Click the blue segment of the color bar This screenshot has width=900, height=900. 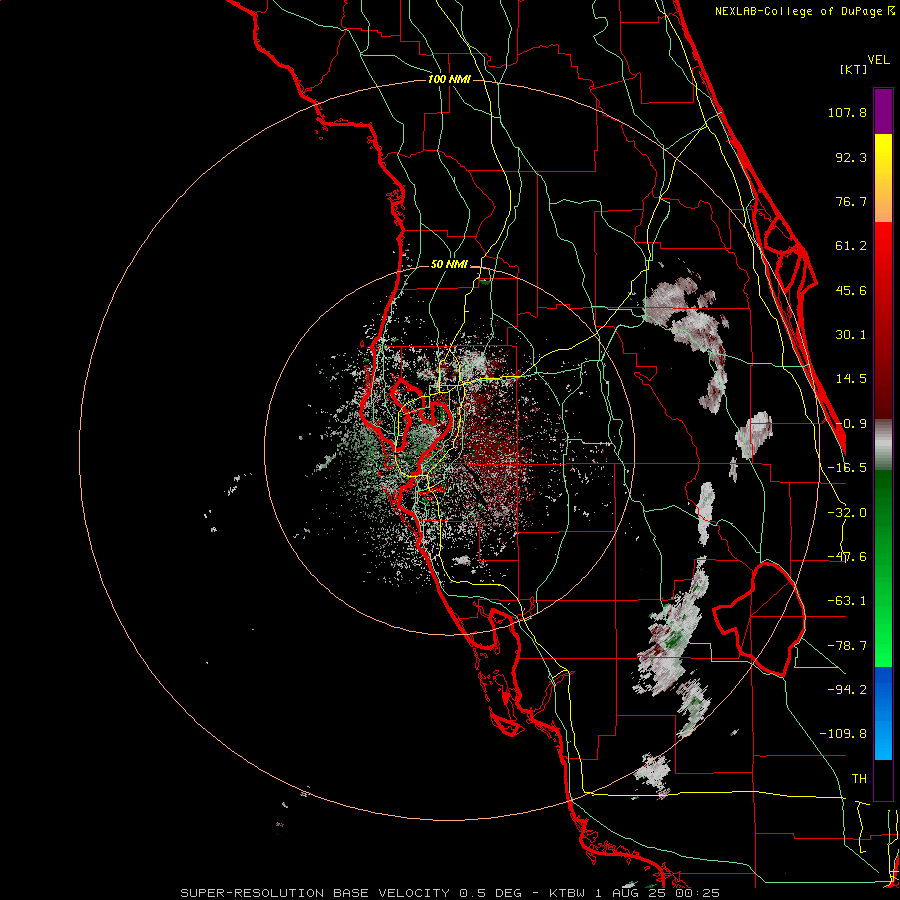point(883,713)
